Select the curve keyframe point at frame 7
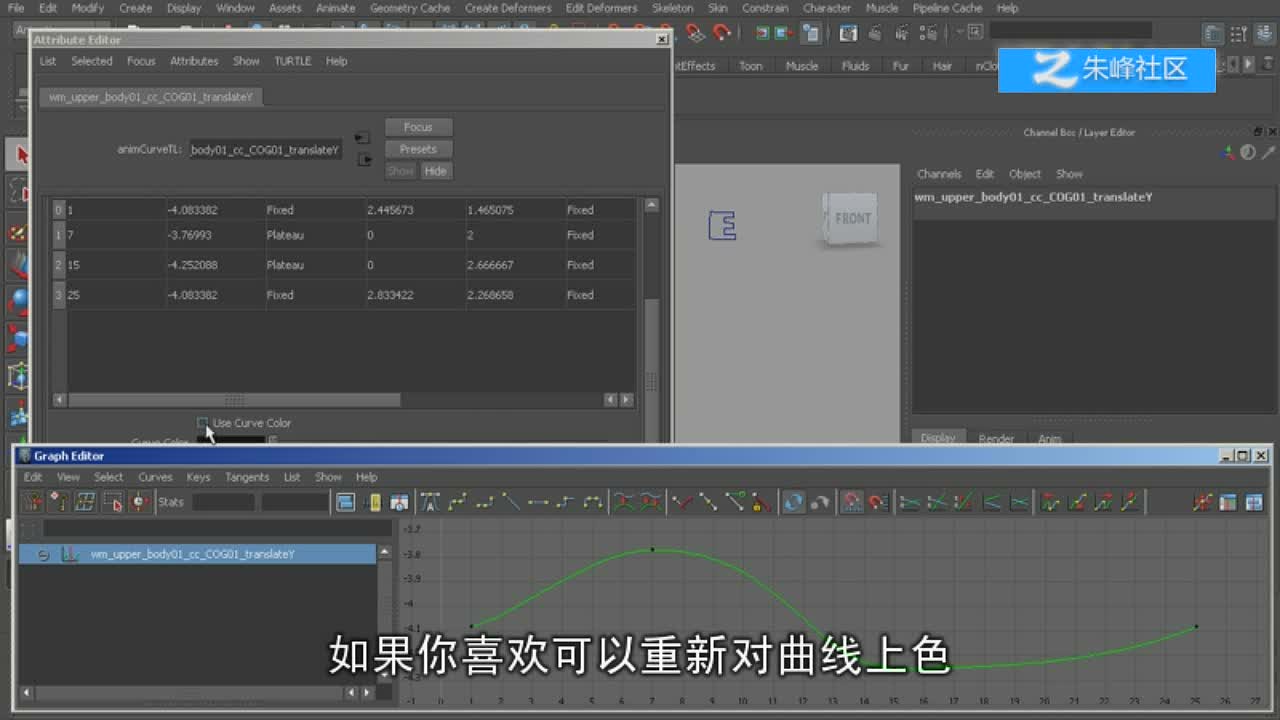This screenshot has height=720, width=1280. click(x=653, y=549)
